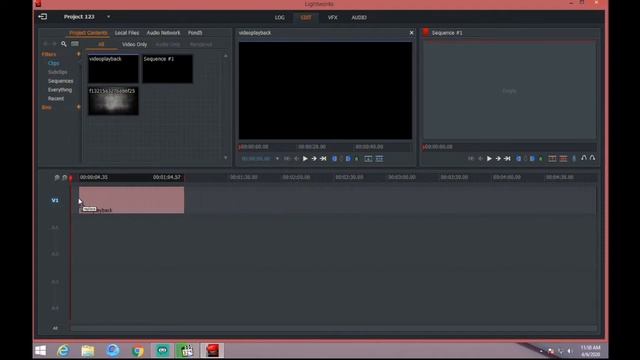Click the sequence redo arrow icon
This screenshot has width=640, height=360.
pyautogui.click(x=592, y=158)
